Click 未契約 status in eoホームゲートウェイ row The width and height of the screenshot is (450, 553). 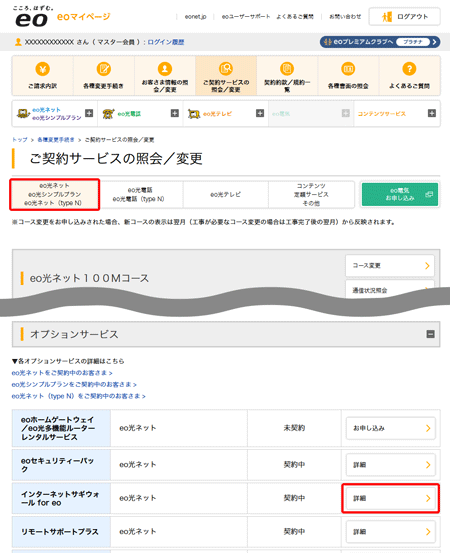click(x=294, y=428)
